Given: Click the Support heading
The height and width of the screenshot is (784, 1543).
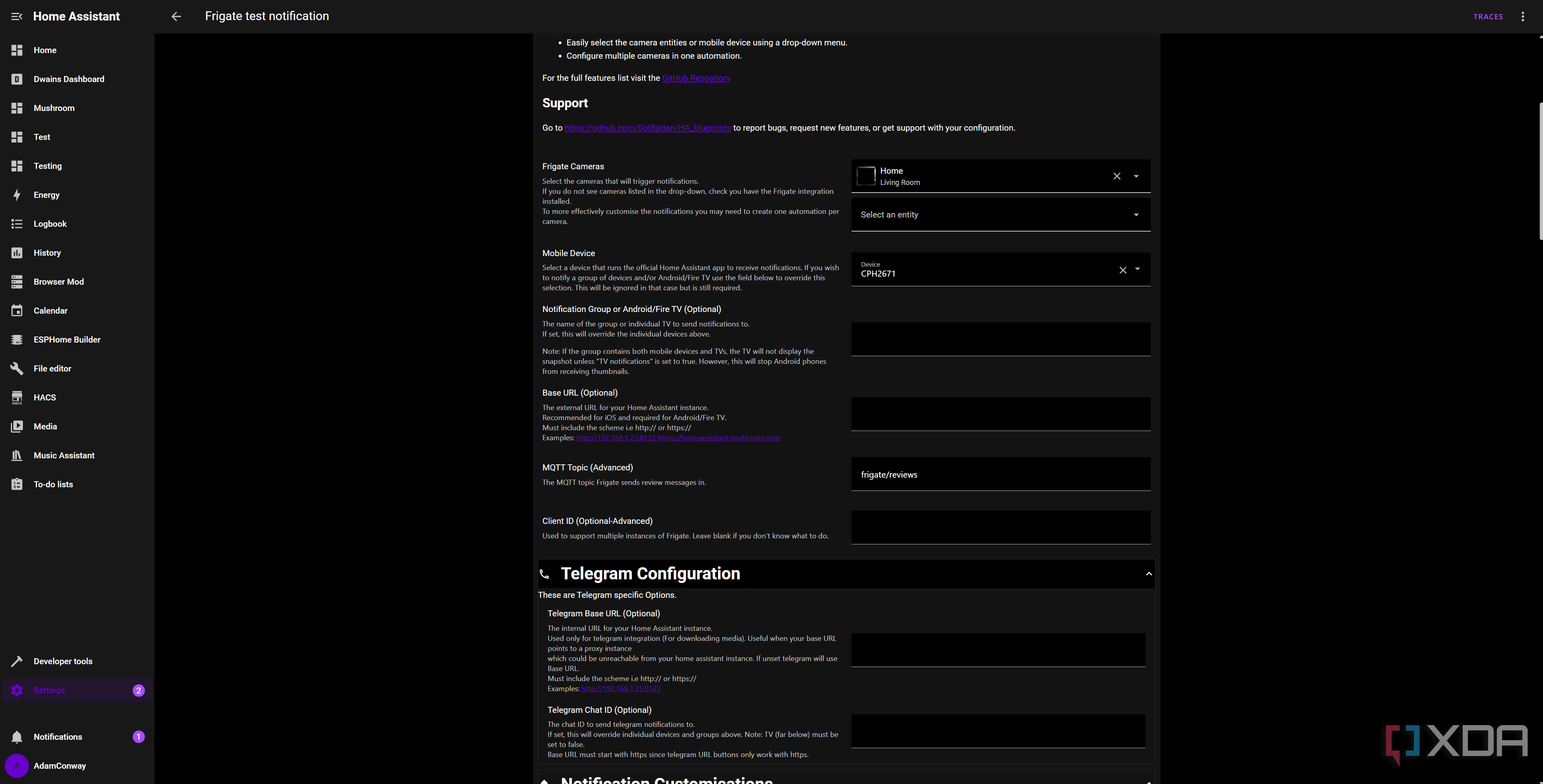Looking at the screenshot, I should pyautogui.click(x=565, y=103).
